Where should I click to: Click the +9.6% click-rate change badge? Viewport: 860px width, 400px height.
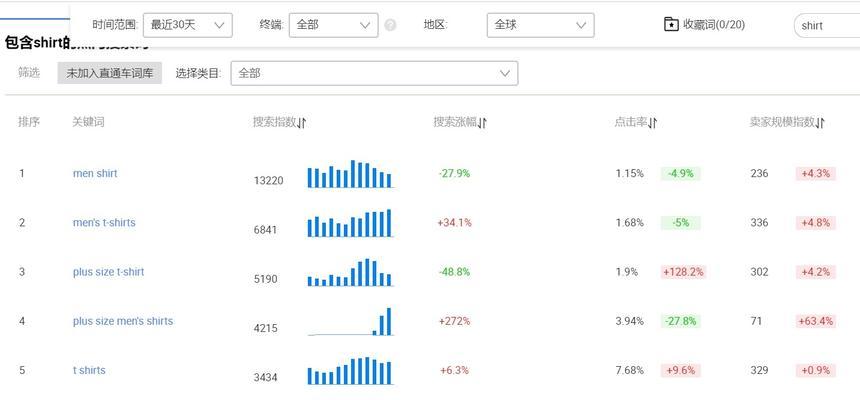point(680,370)
